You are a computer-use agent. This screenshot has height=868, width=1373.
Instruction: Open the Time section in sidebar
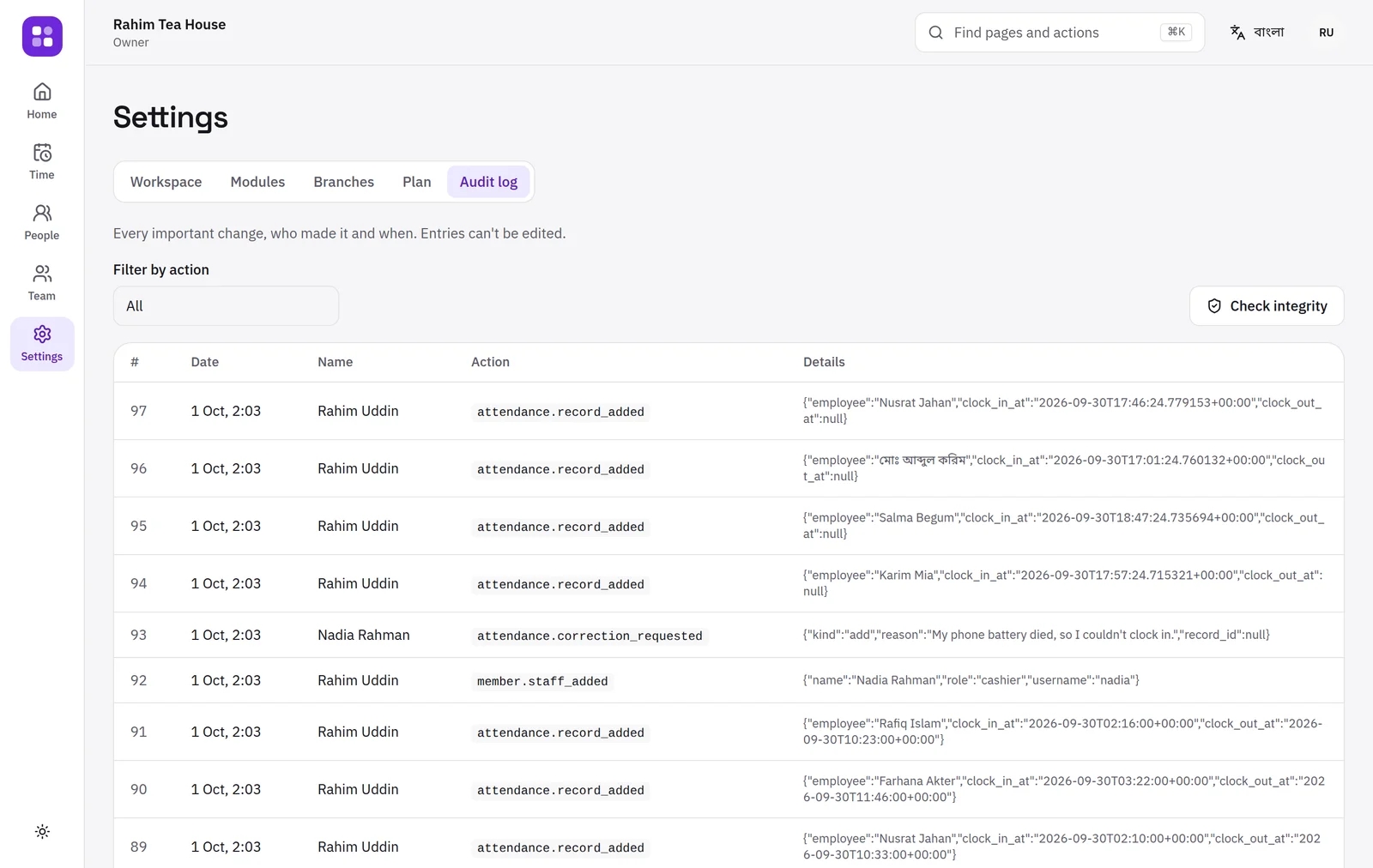coord(42,162)
